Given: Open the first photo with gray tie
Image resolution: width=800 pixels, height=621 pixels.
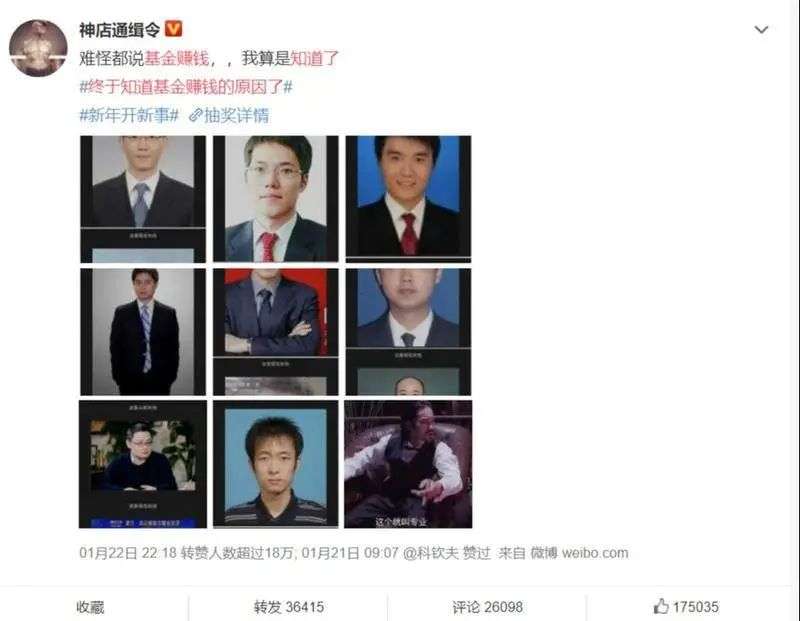Looking at the screenshot, I should [143, 199].
